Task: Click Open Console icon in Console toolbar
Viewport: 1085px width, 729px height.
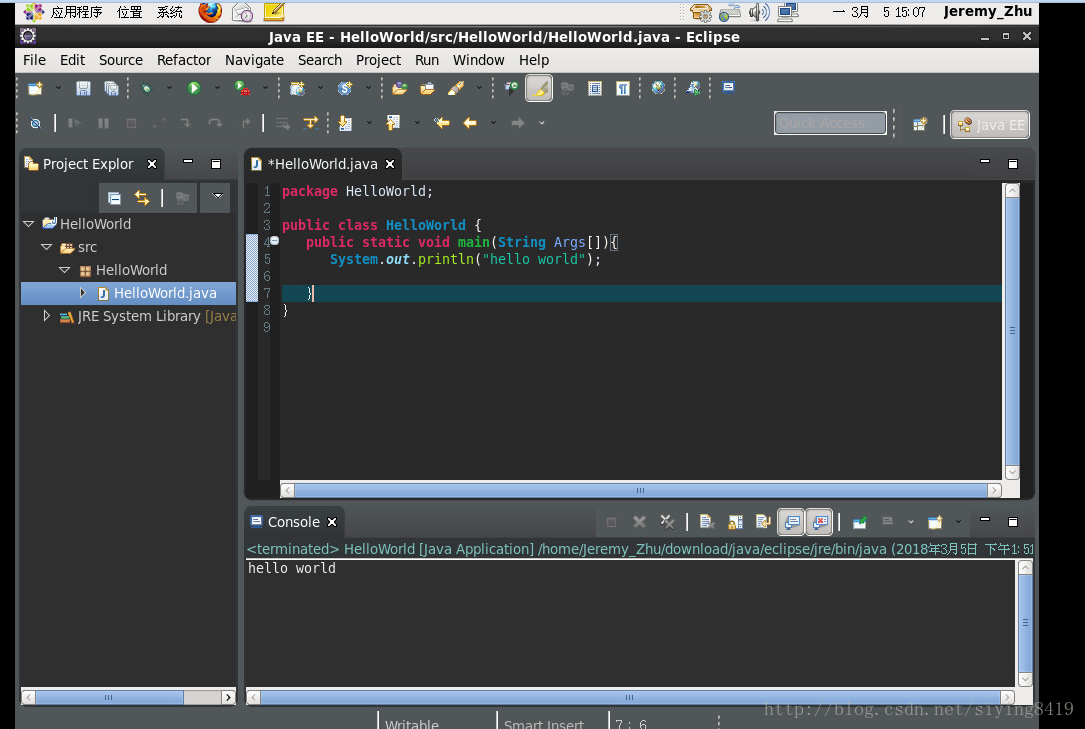Action: pos(935,522)
